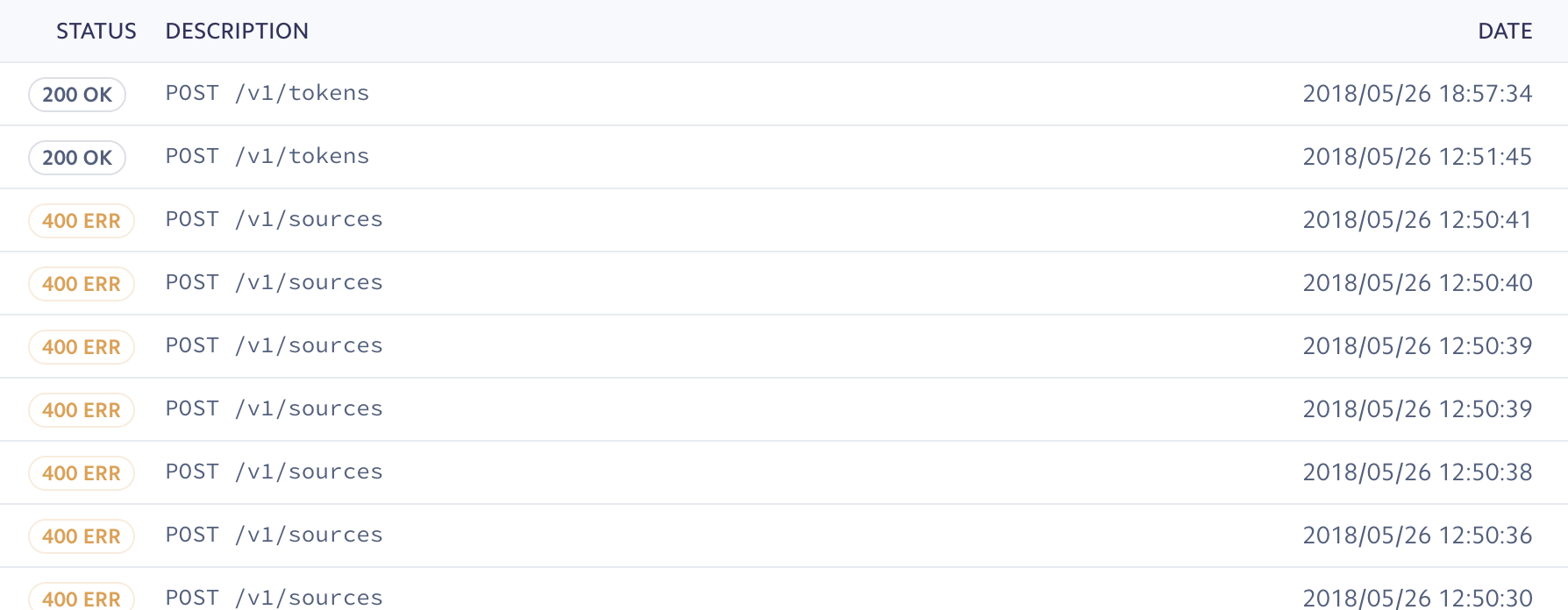
Task: Select the date 2018/05/26 12:50:36
Action: pos(1417,536)
